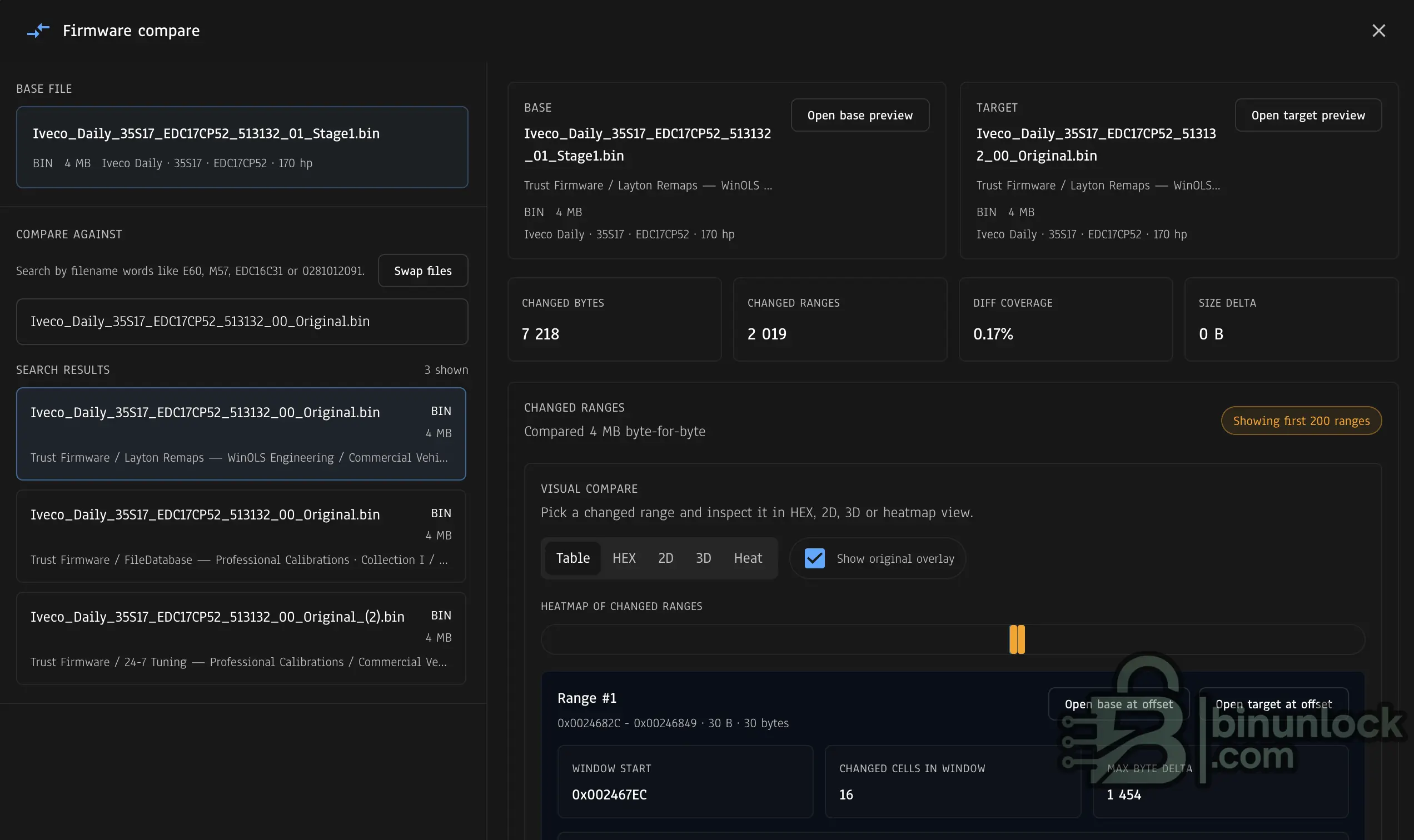Image resolution: width=1414 pixels, height=840 pixels.
Task: Toggle the Show original overlay checkbox
Action: click(x=814, y=558)
